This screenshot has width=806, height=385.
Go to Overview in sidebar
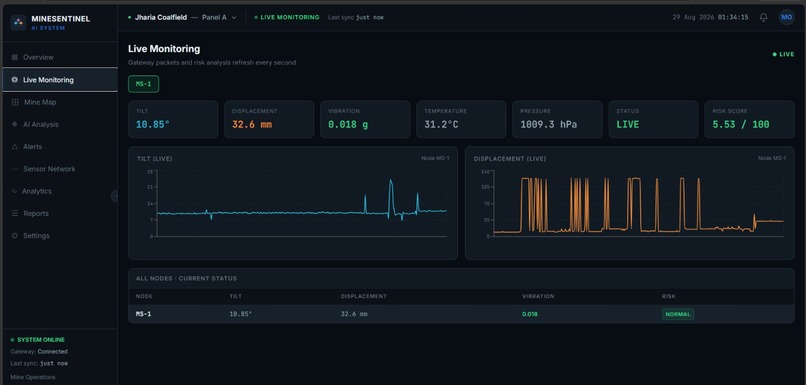click(x=60, y=57)
